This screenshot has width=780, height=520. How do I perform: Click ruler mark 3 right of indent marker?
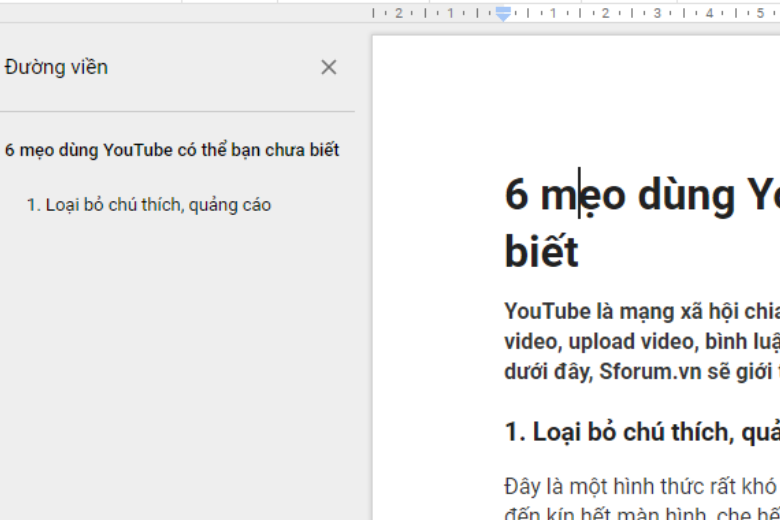[x=657, y=13]
